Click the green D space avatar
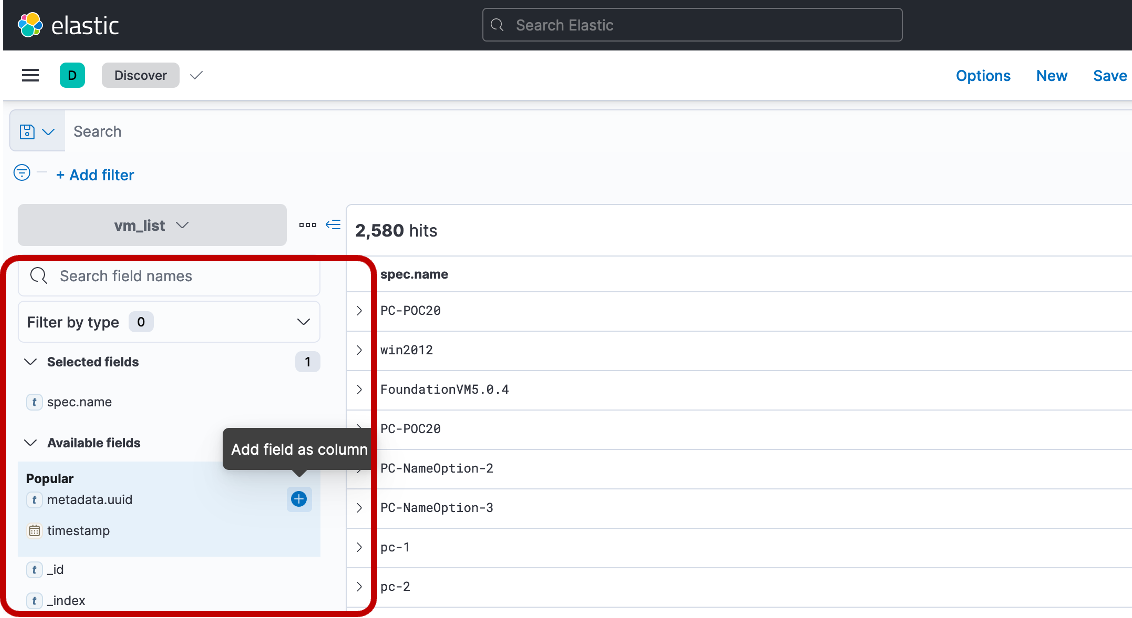Viewport: 1132px width, 618px height. coord(72,75)
